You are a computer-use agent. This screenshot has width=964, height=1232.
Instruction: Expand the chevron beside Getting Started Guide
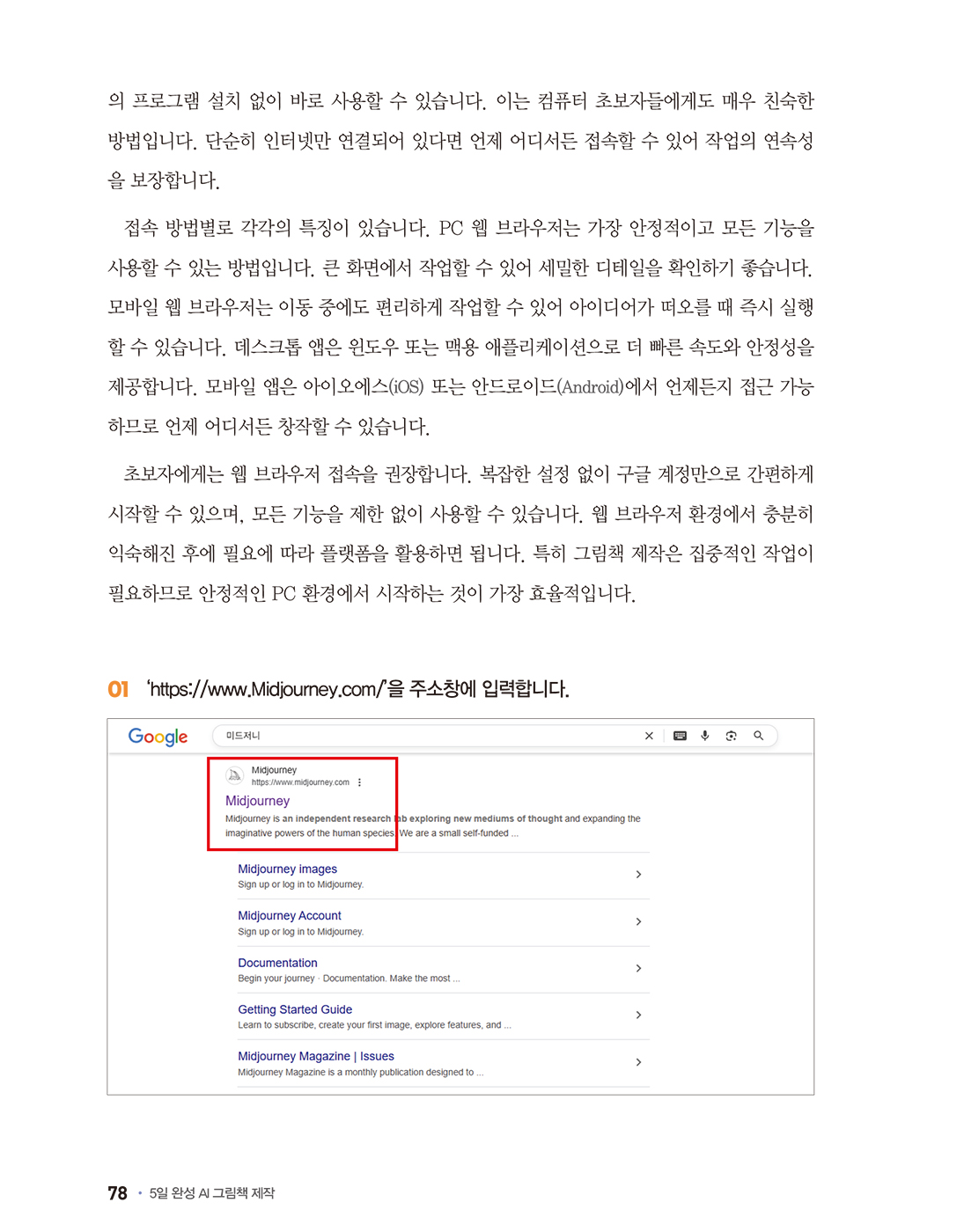pos(638,1015)
